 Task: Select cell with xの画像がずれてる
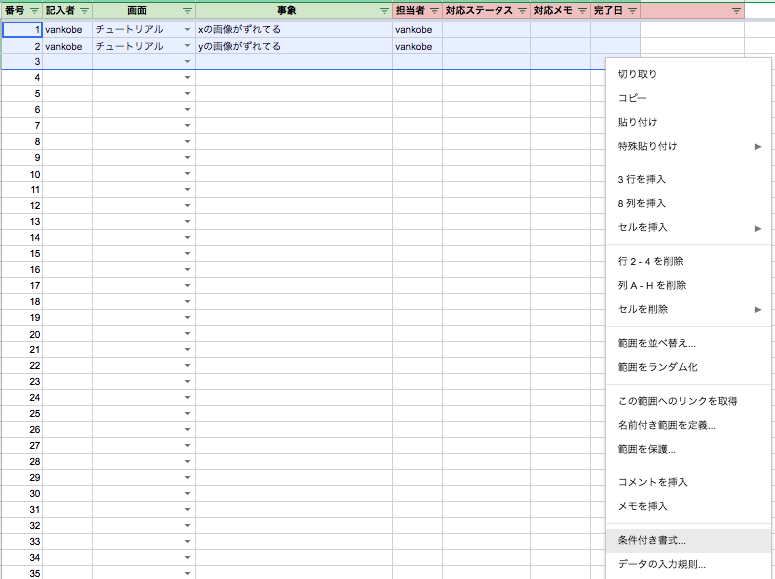pyautogui.click(x=294, y=30)
